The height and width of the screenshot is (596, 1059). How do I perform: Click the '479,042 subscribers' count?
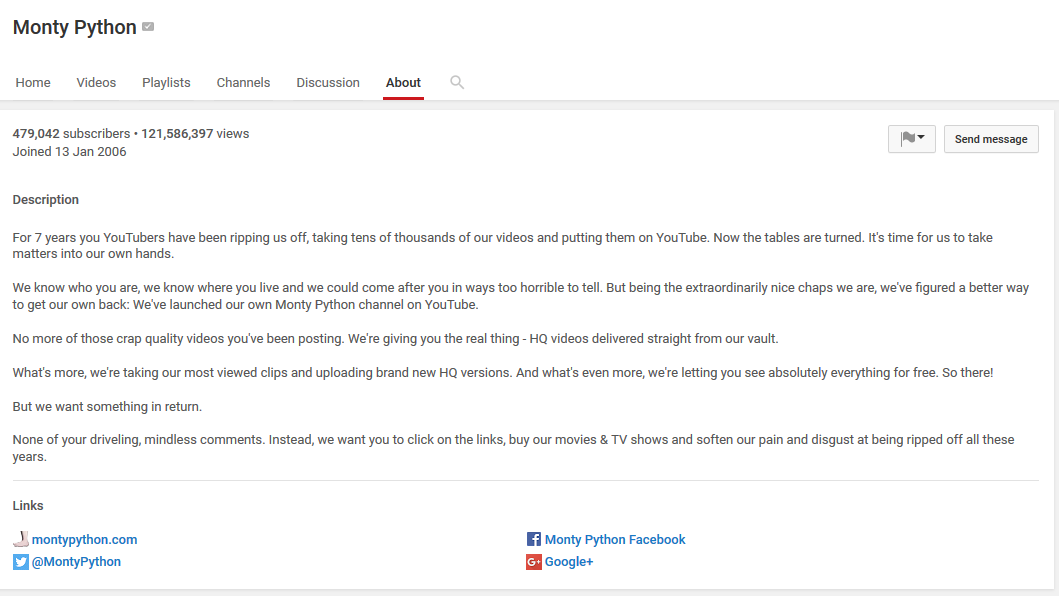click(x=71, y=134)
